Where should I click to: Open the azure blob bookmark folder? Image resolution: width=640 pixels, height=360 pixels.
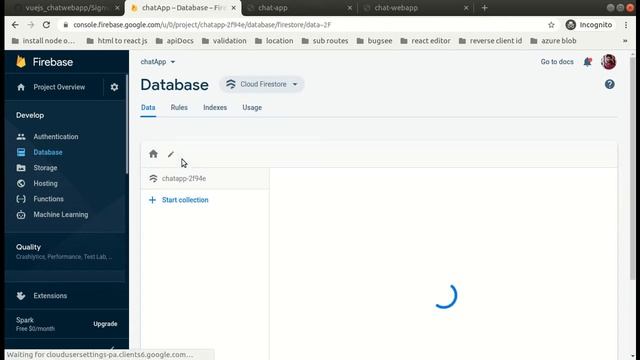point(553,41)
